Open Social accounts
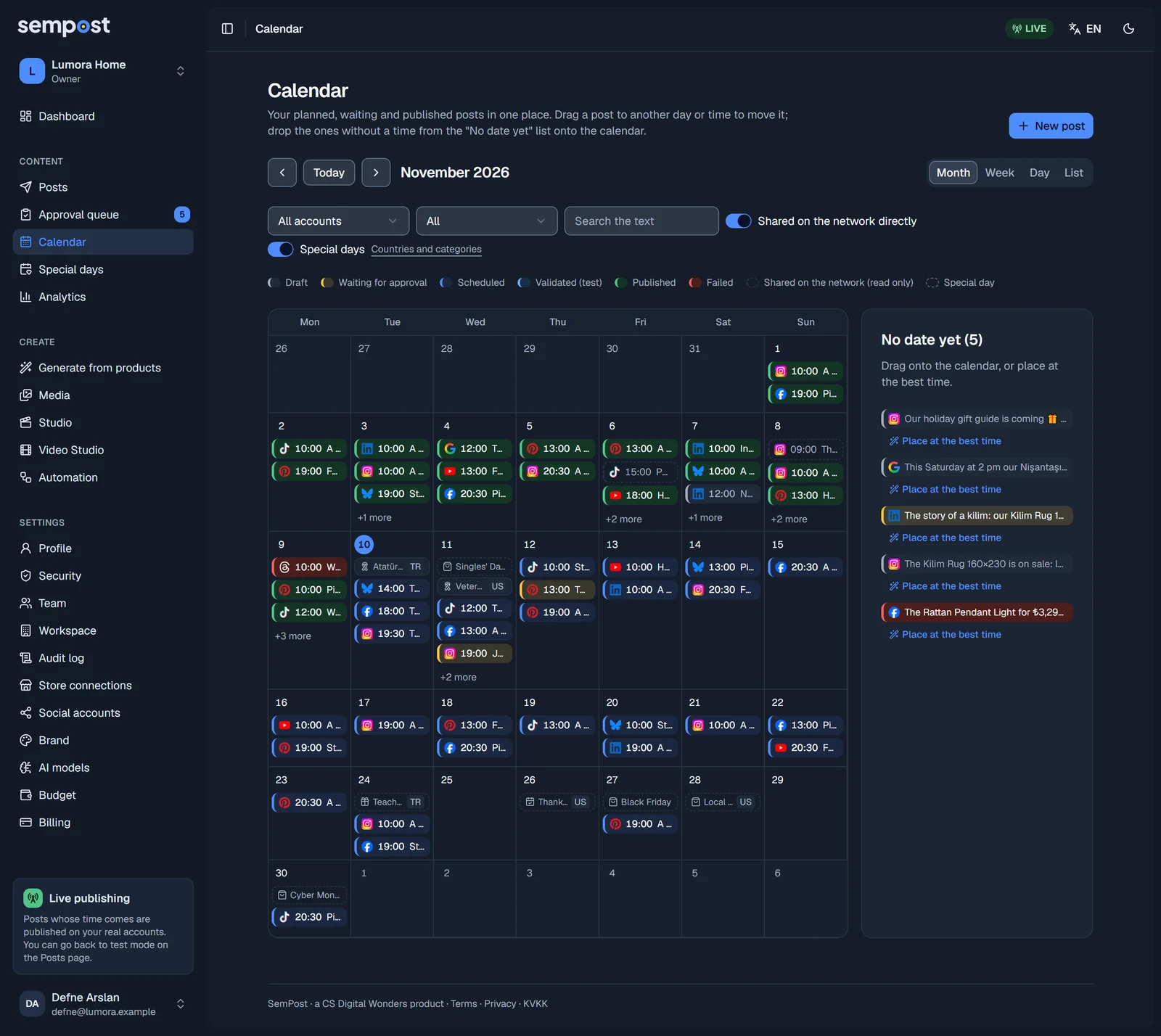The width and height of the screenshot is (1161, 1036). pos(103,713)
